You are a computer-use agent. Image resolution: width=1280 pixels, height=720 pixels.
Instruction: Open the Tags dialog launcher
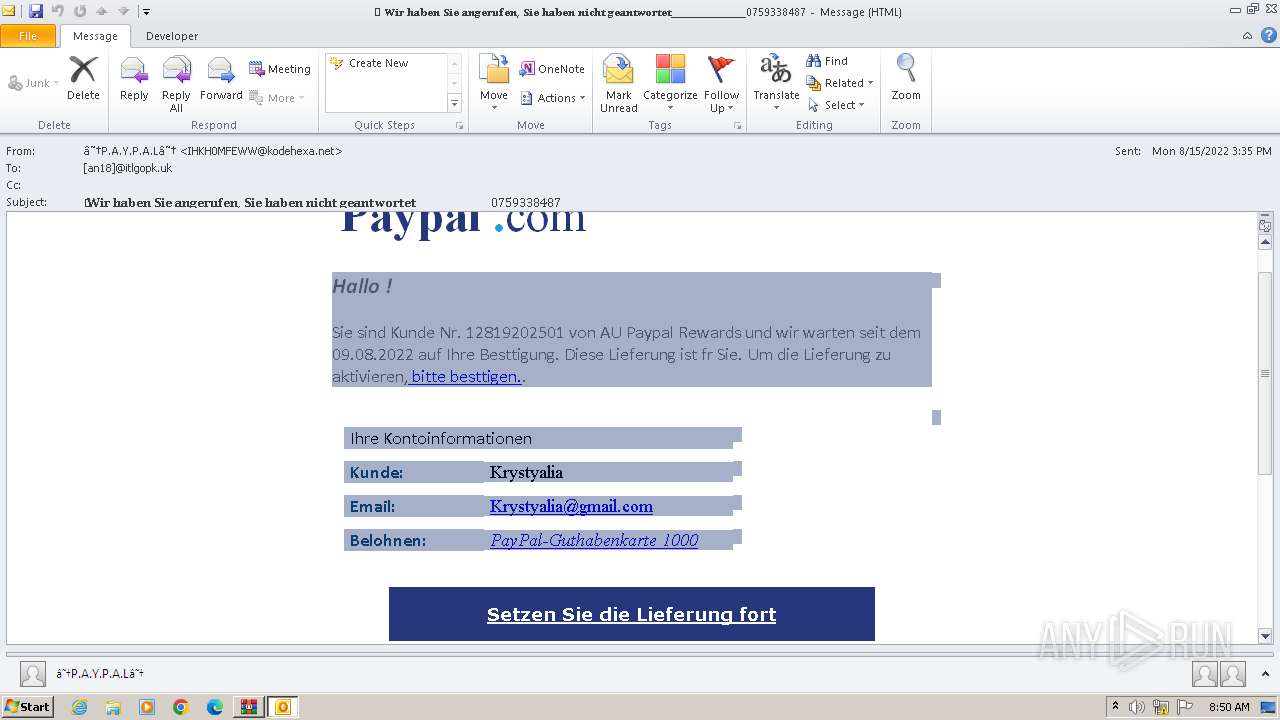coord(738,126)
